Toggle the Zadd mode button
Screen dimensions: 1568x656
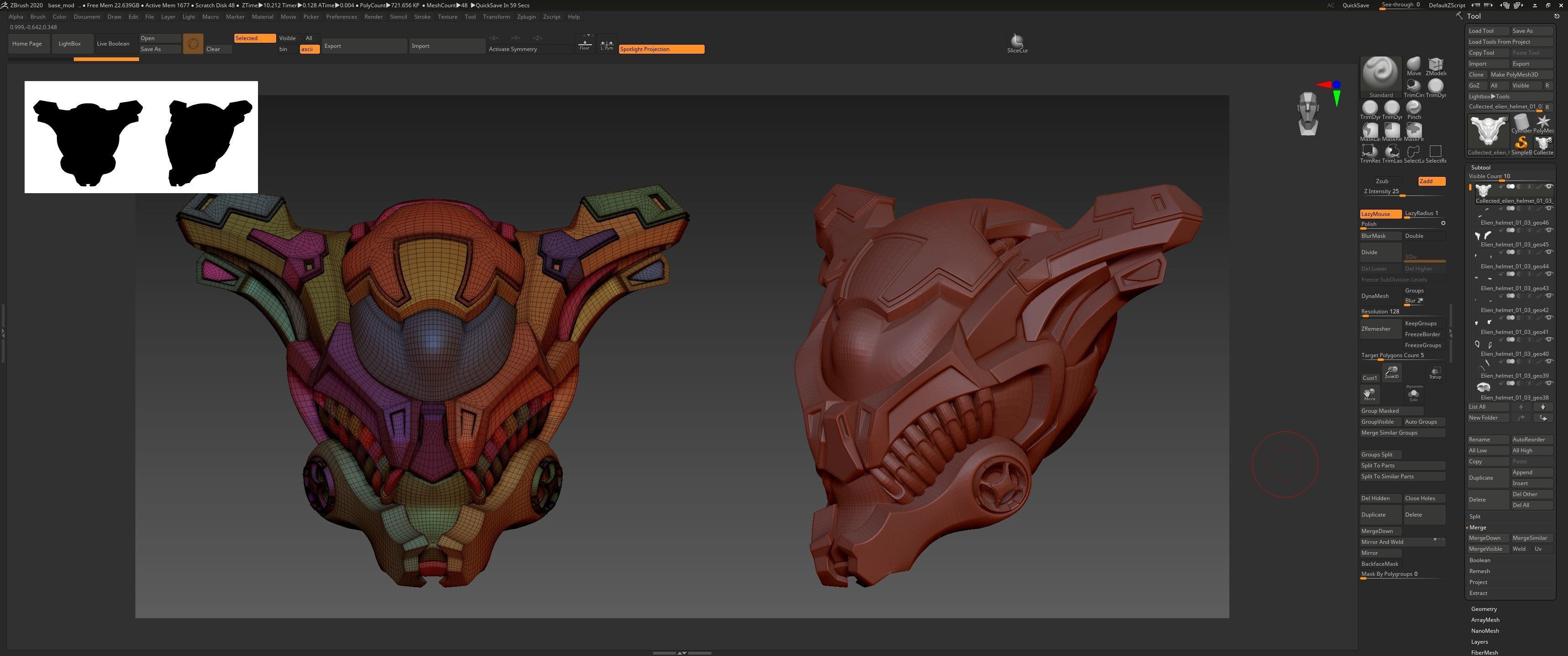click(x=1431, y=181)
